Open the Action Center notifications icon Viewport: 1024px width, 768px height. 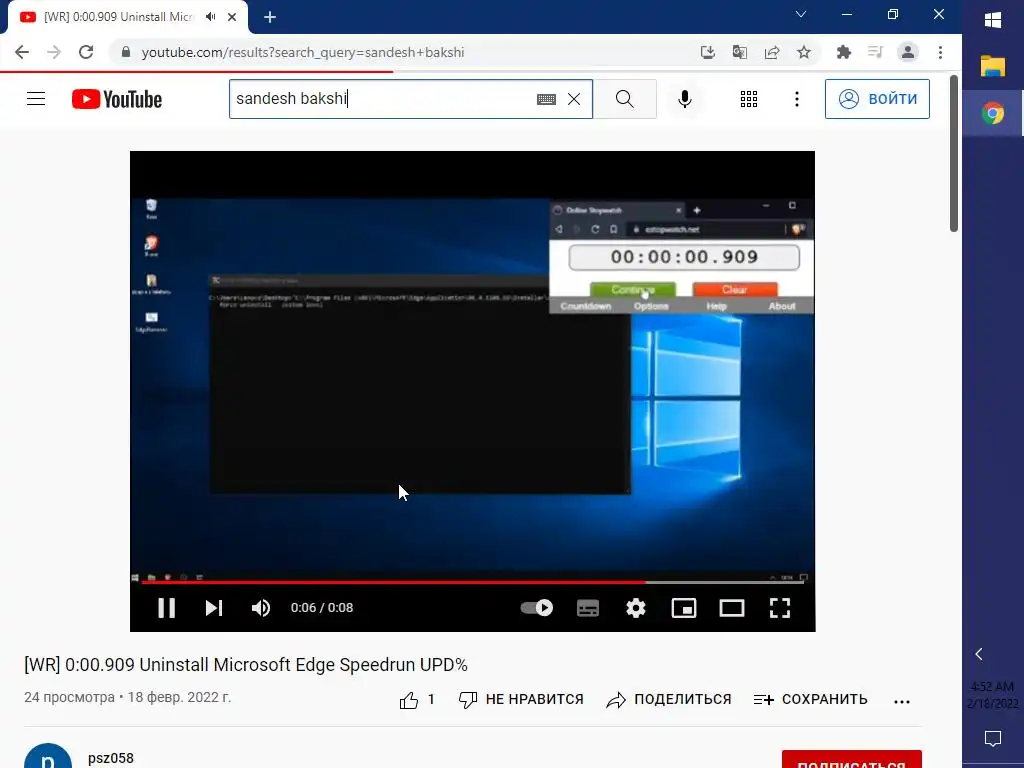993,739
